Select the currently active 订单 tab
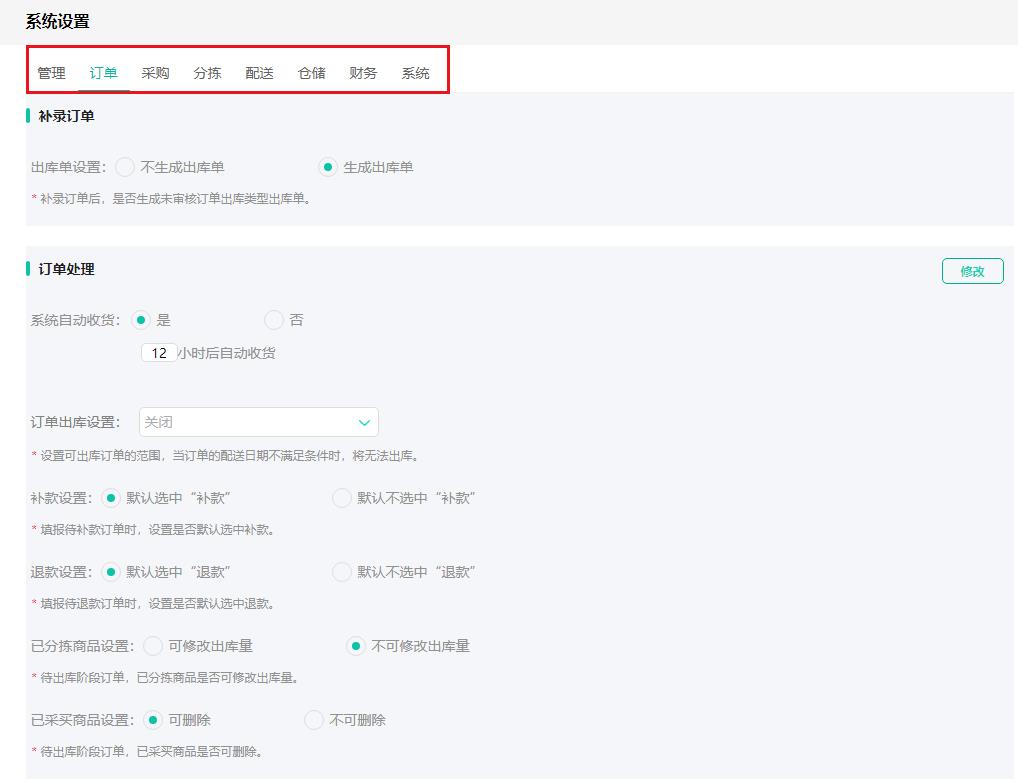Viewport: 1018px width, 781px height. click(103, 72)
